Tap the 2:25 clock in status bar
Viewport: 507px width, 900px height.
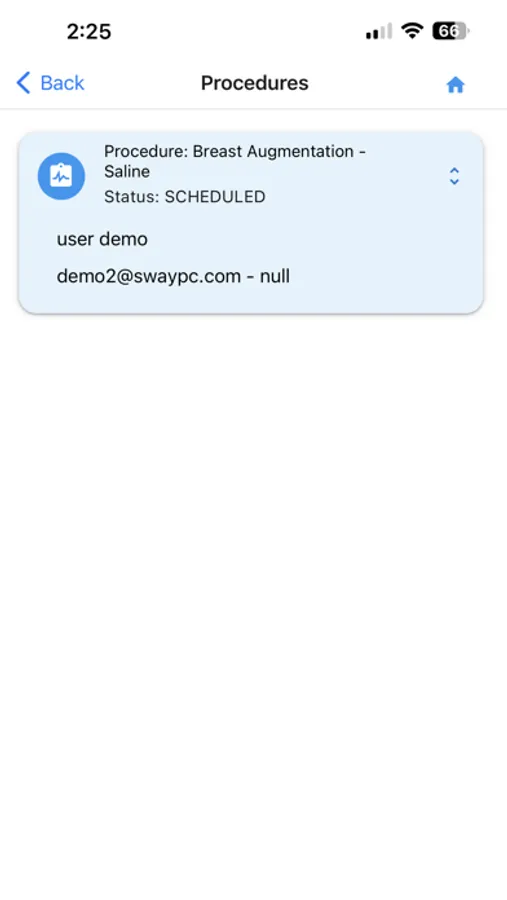click(x=89, y=32)
